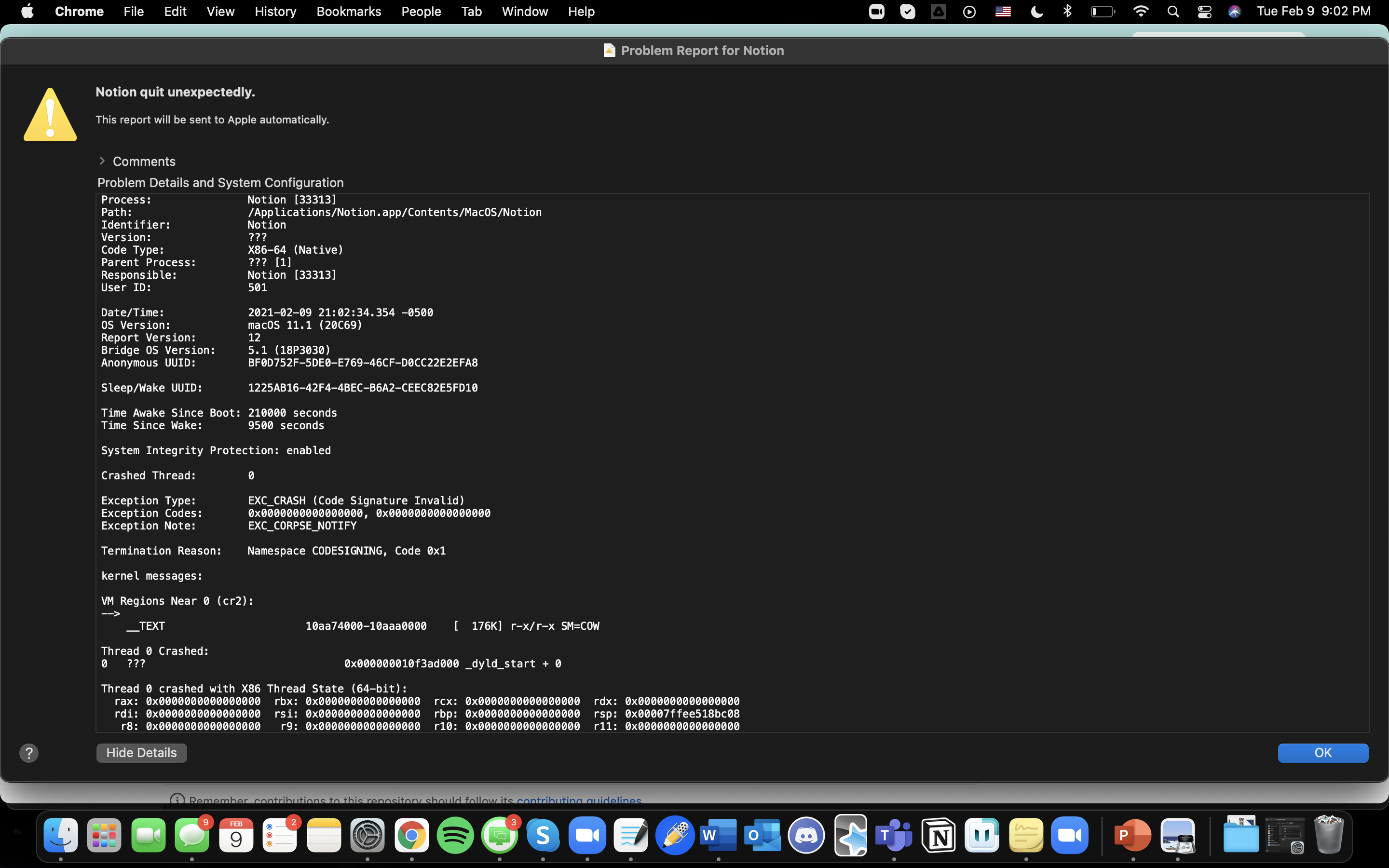Image resolution: width=1389 pixels, height=868 pixels.
Task: Click the play circle menu bar icon
Action: pyautogui.click(x=969, y=12)
